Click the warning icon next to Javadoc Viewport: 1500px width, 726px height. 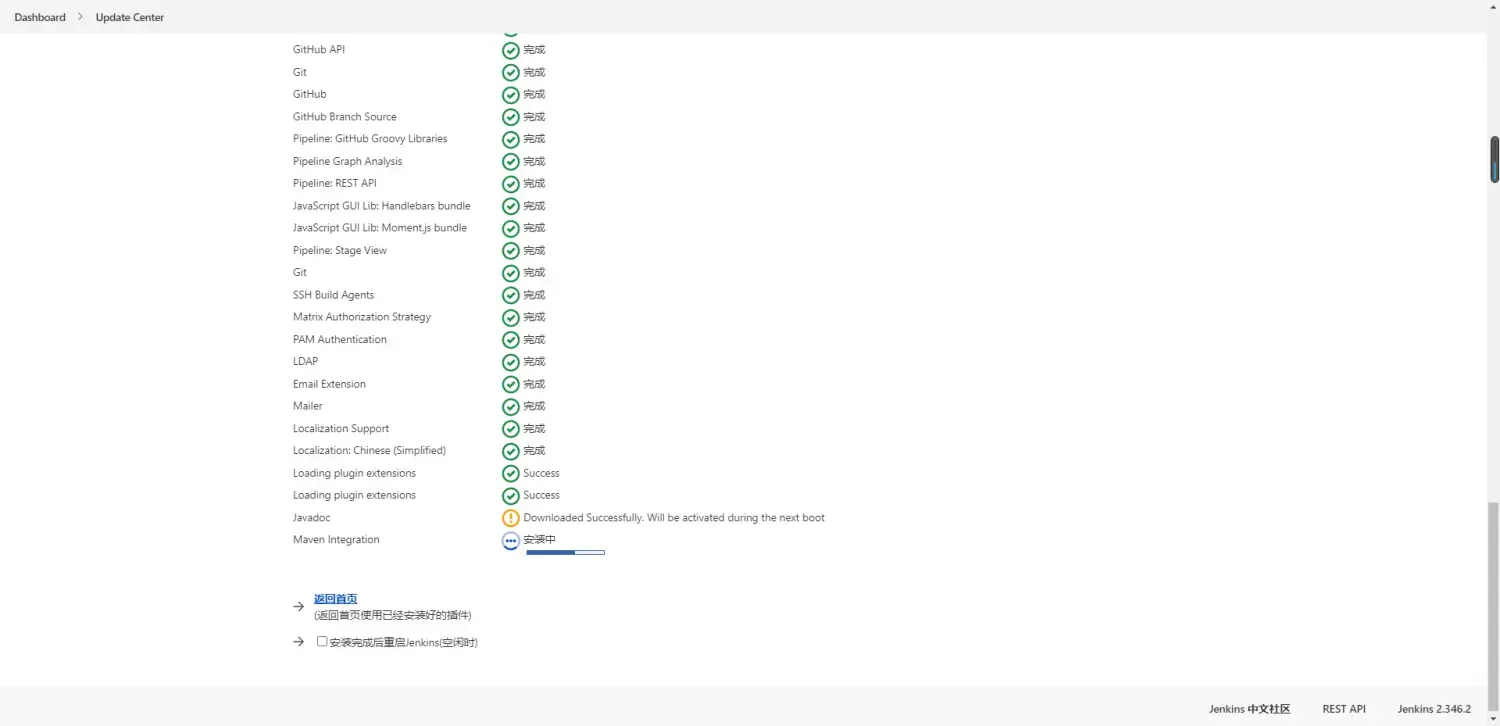click(510, 518)
